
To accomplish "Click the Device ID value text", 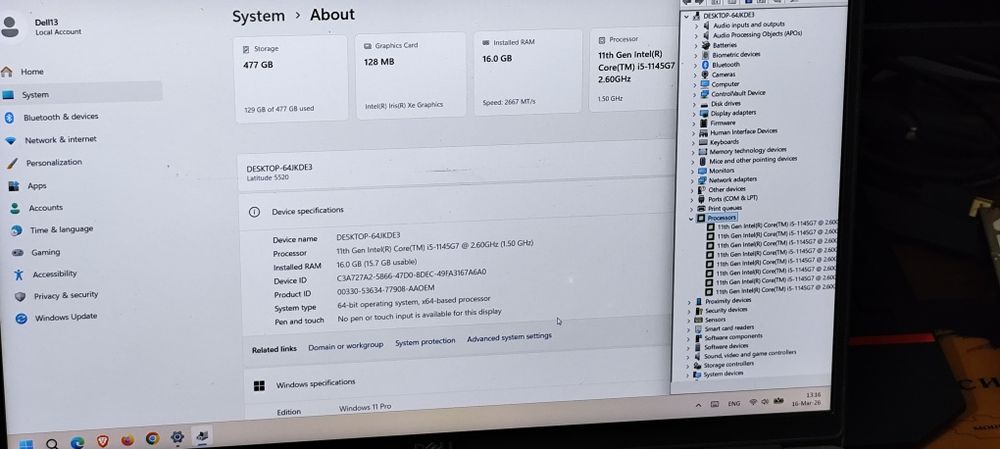I will pyautogui.click(x=411, y=275).
